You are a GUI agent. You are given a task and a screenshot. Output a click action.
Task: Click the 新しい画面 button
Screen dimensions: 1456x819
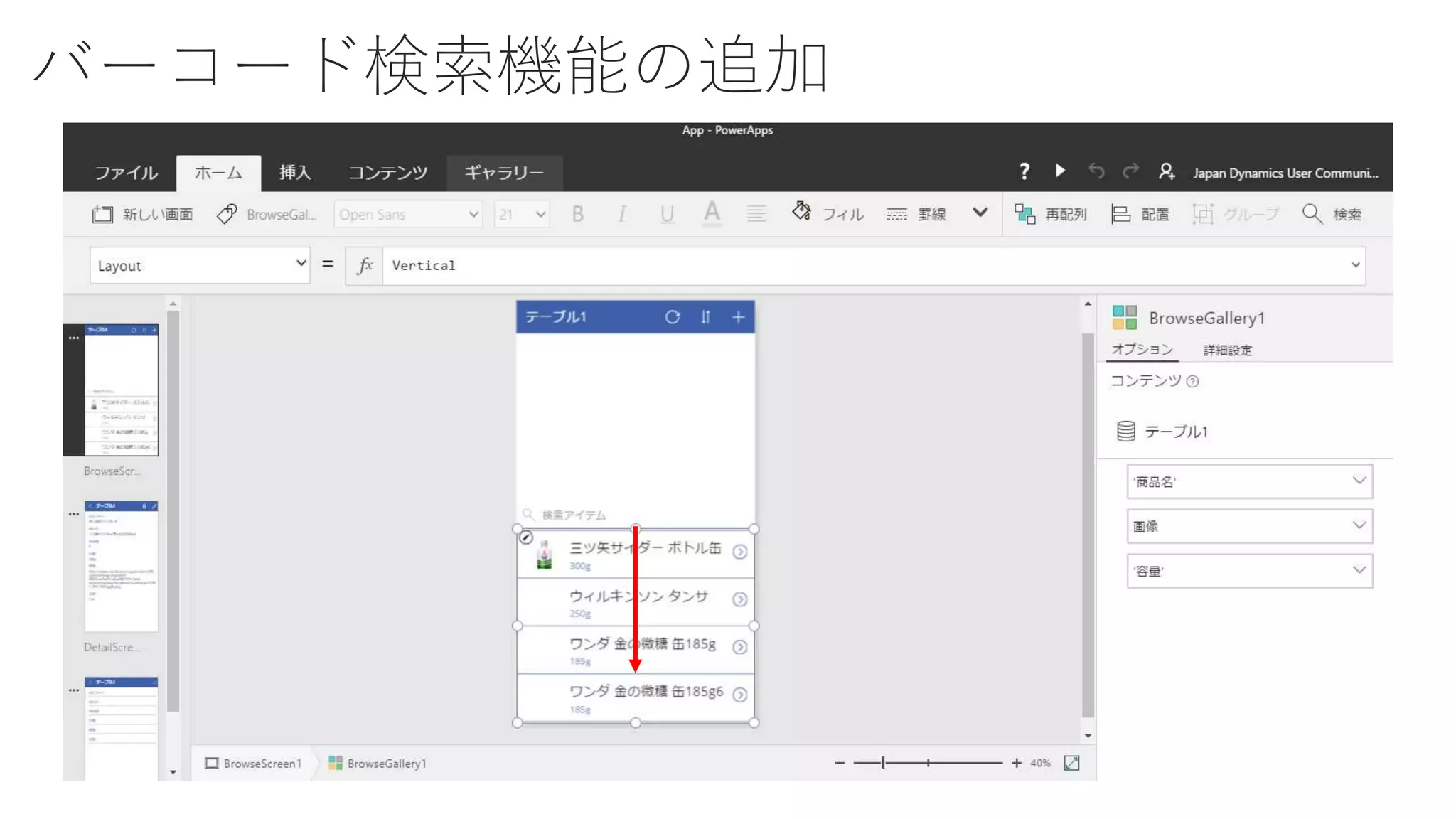tap(143, 214)
